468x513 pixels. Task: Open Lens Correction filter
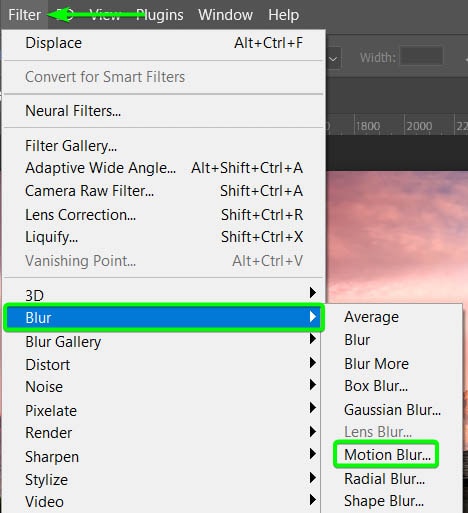pyautogui.click(x=163, y=215)
